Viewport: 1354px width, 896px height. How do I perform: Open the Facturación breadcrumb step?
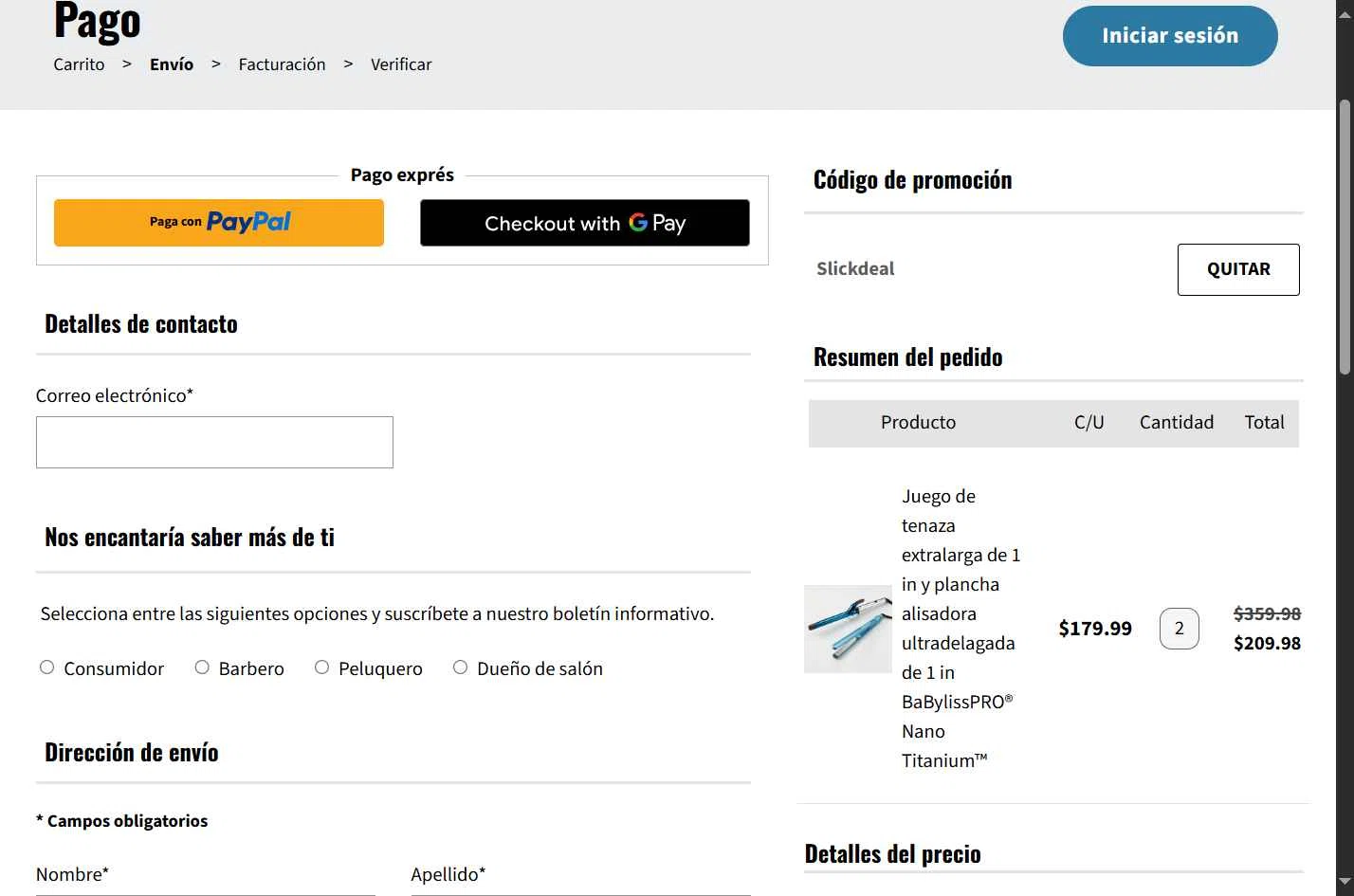pyautogui.click(x=282, y=64)
